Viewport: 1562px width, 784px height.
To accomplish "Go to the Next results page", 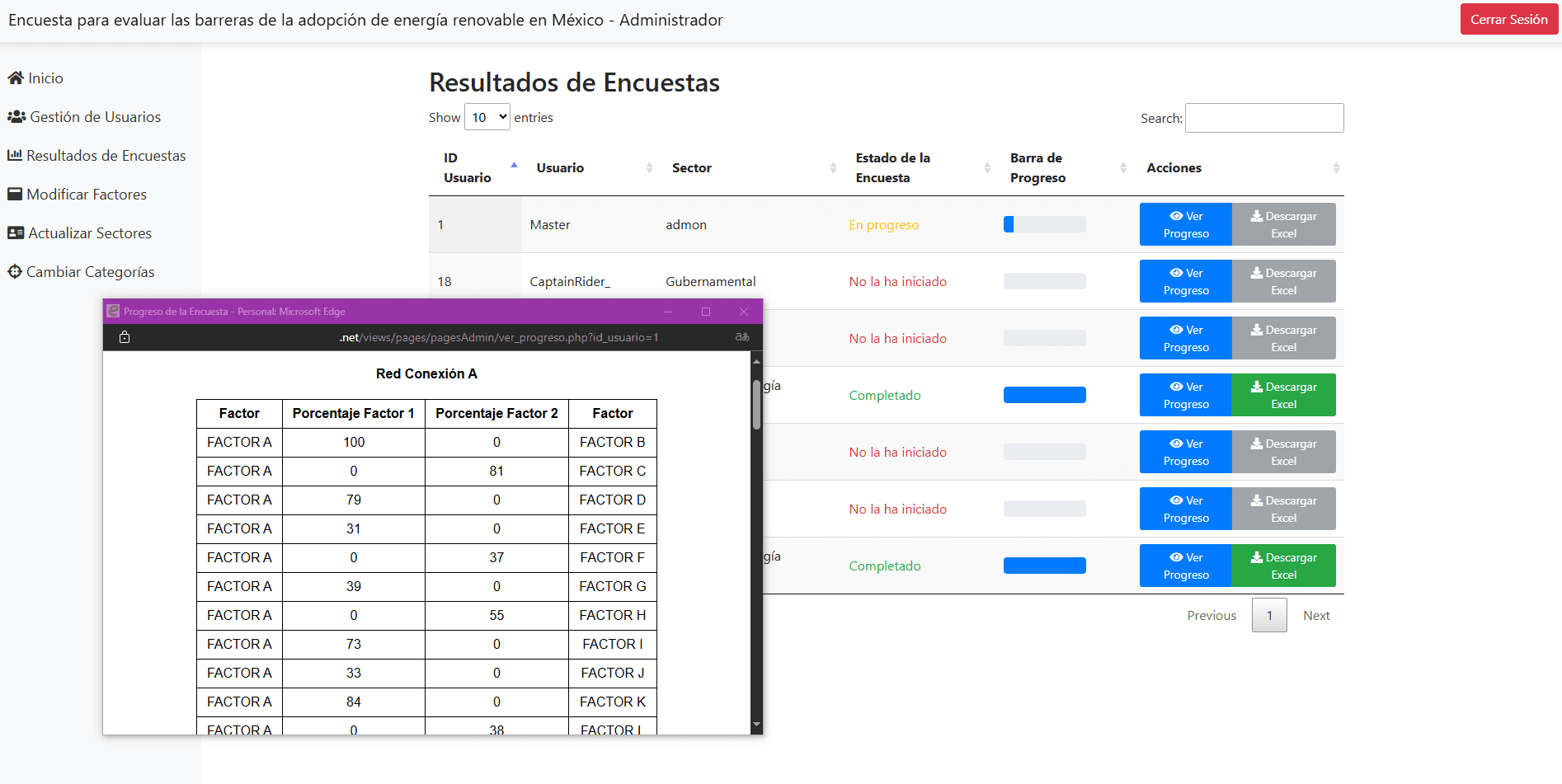I will [x=1316, y=615].
